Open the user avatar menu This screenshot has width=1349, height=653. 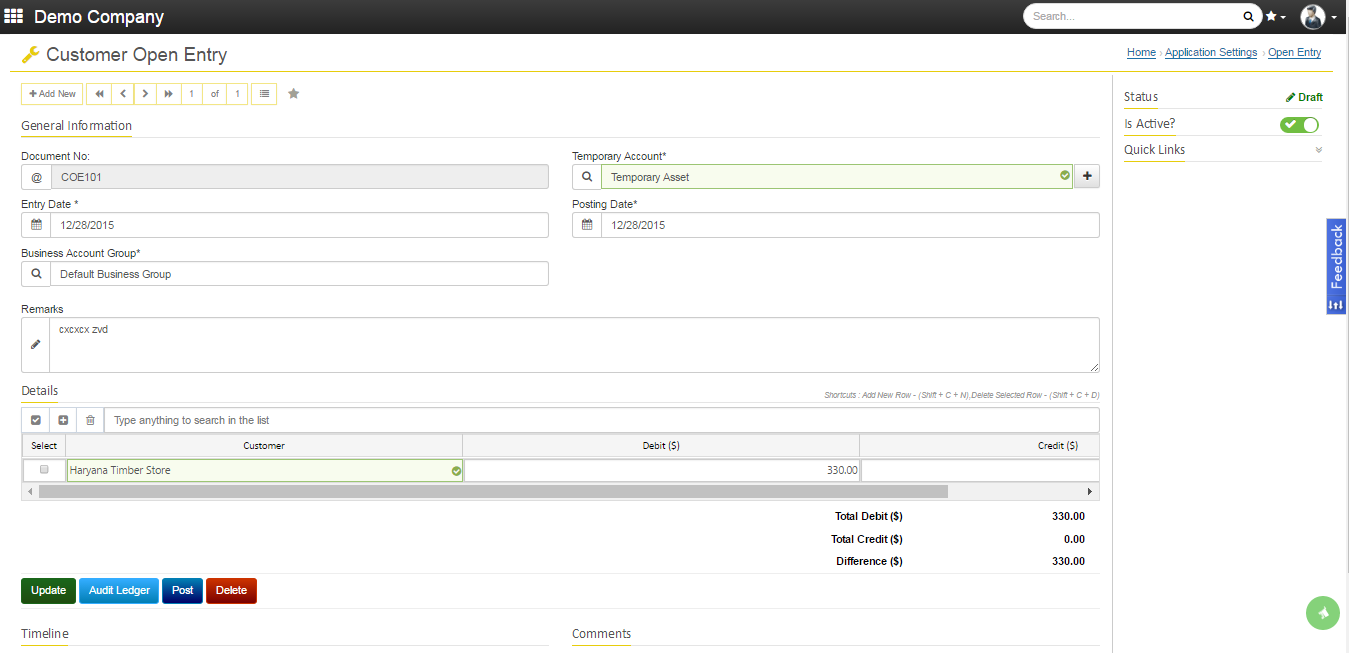tap(1318, 16)
